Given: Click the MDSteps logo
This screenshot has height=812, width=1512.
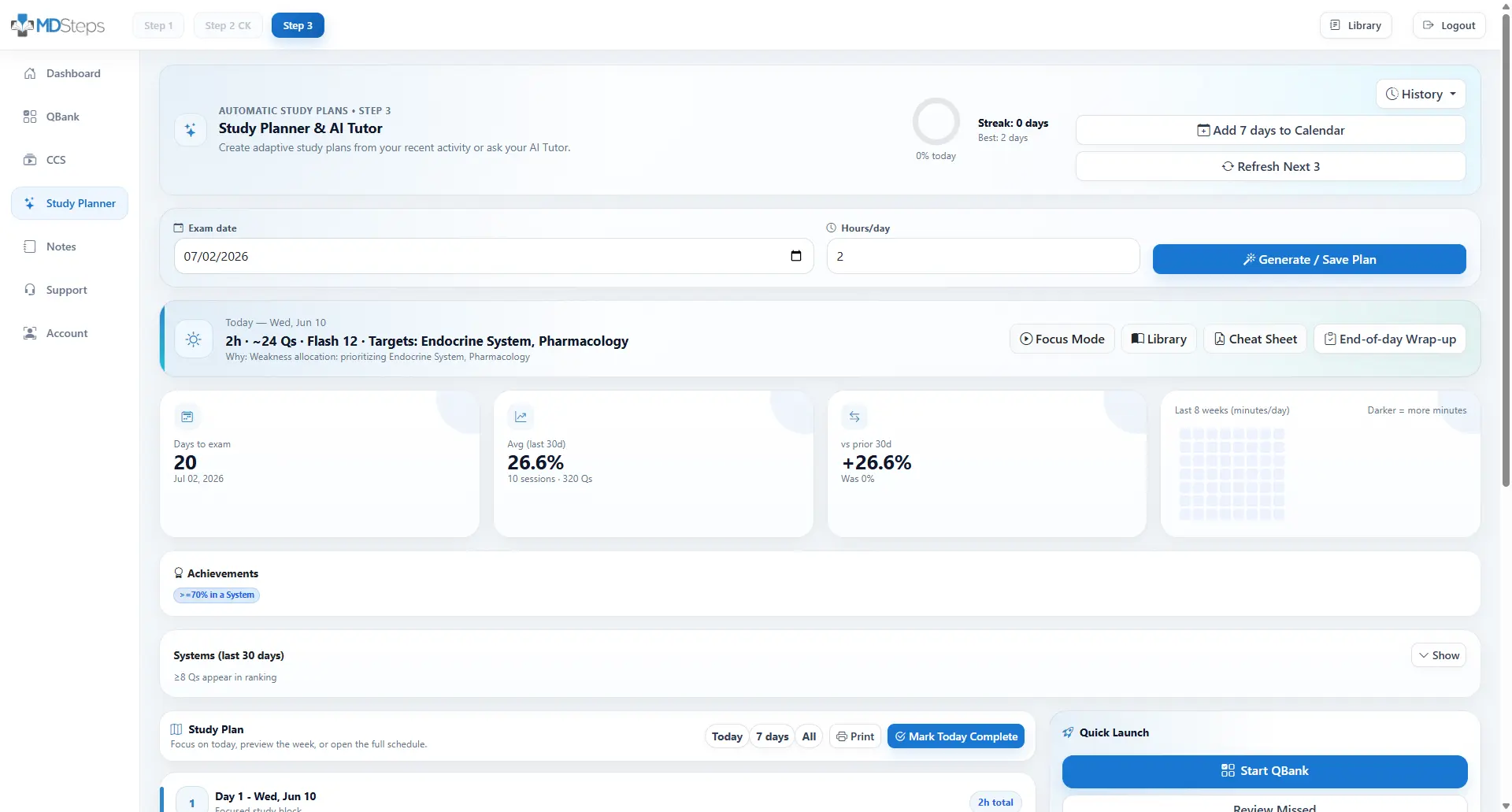Looking at the screenshot, I should coord(57,25).
